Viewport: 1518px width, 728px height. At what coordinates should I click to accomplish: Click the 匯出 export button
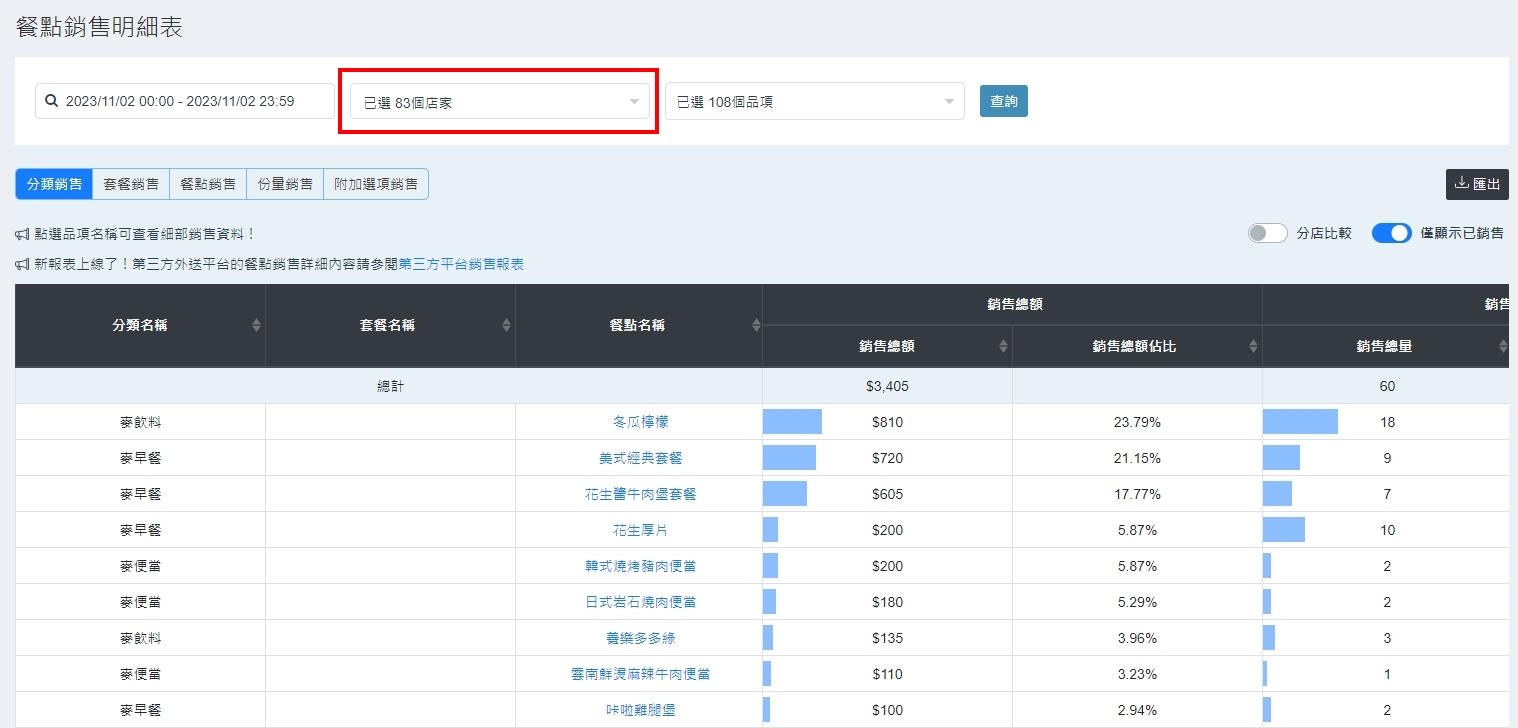click(1476, 184)
